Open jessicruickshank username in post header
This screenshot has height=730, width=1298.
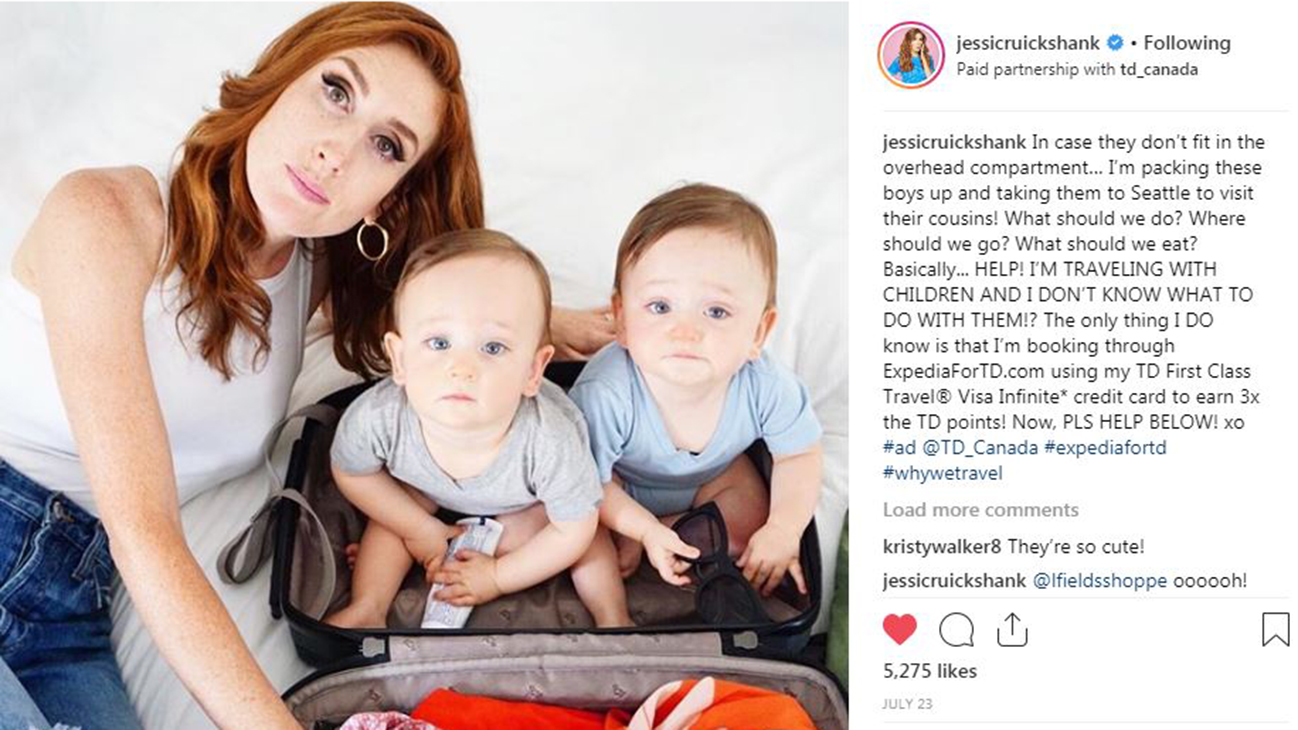(x=1027, y=43)
